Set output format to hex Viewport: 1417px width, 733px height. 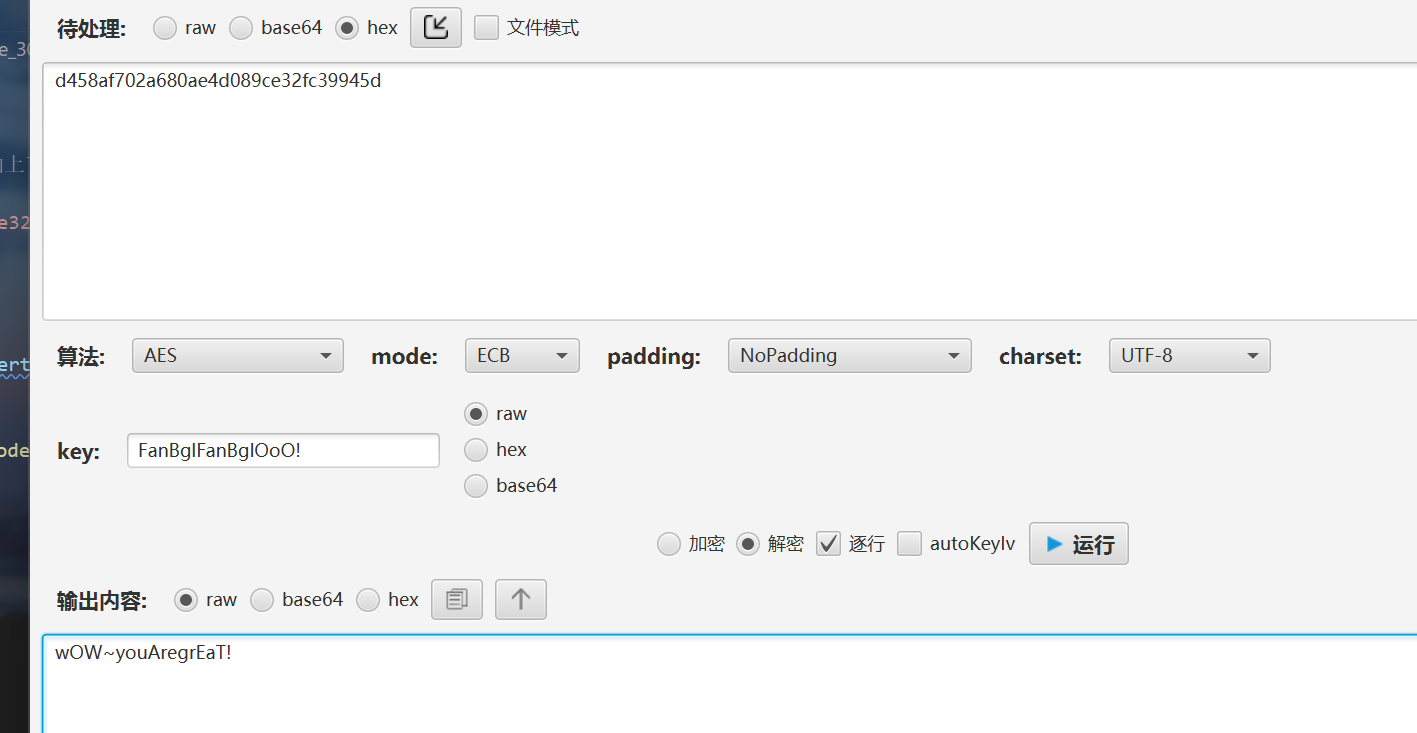click(x=368, y=600)
